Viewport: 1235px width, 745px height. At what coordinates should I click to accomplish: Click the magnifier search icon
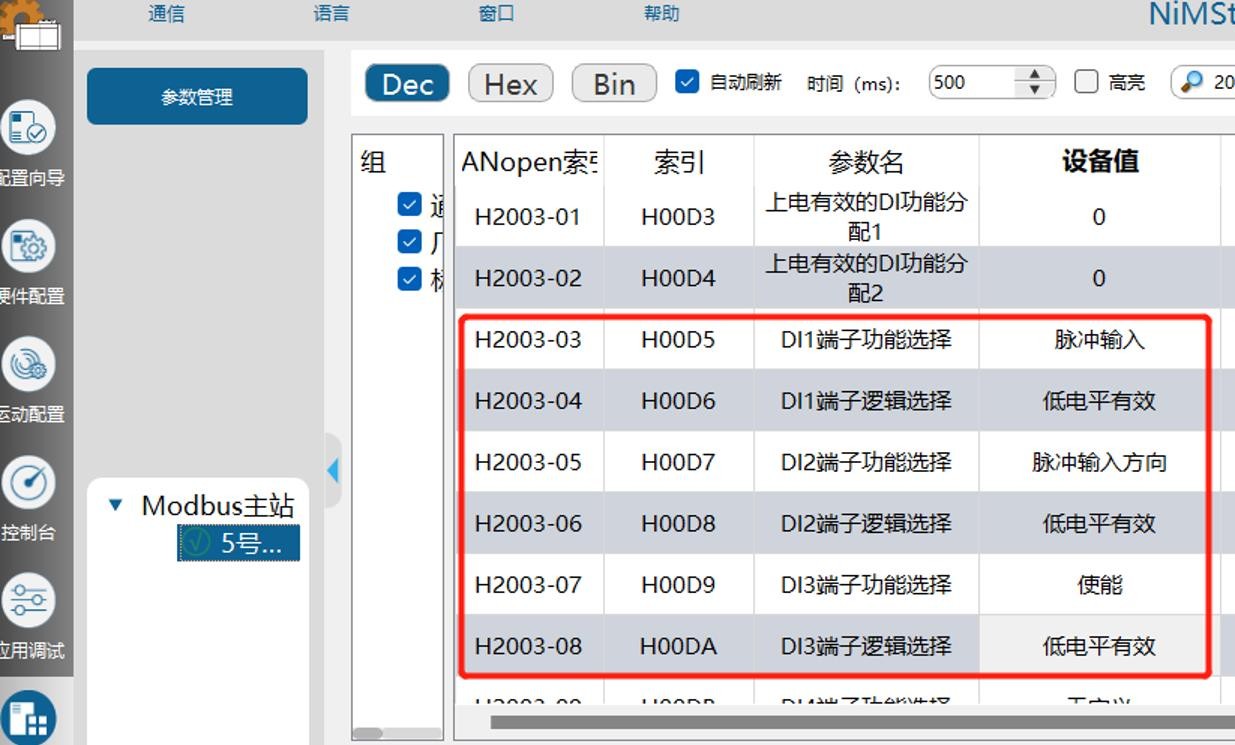pyautogui.click(x=1191, y=82)
